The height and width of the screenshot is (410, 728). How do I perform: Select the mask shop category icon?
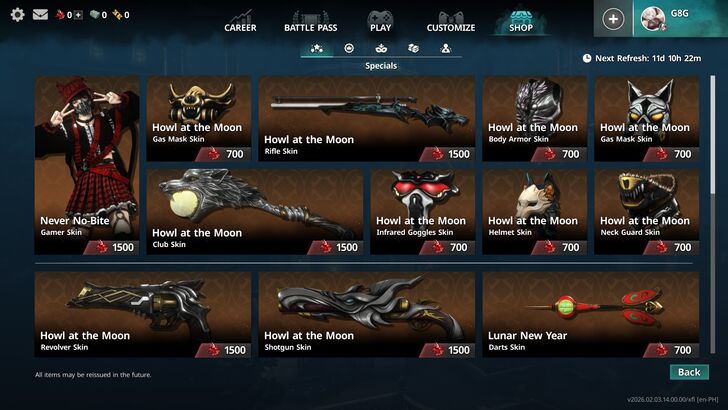(x=381, y=48)
